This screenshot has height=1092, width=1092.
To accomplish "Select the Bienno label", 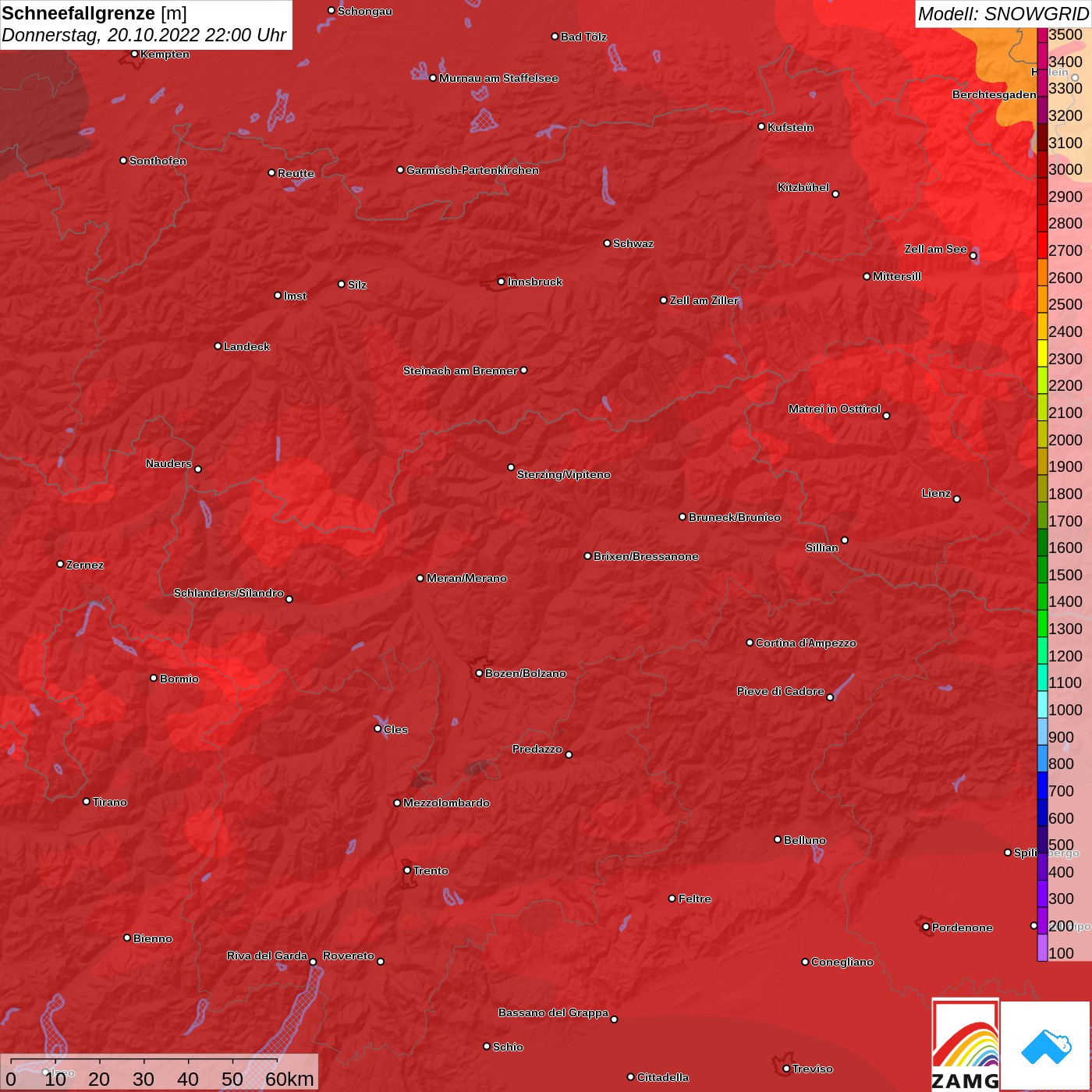I will click(x=153, y=938).
